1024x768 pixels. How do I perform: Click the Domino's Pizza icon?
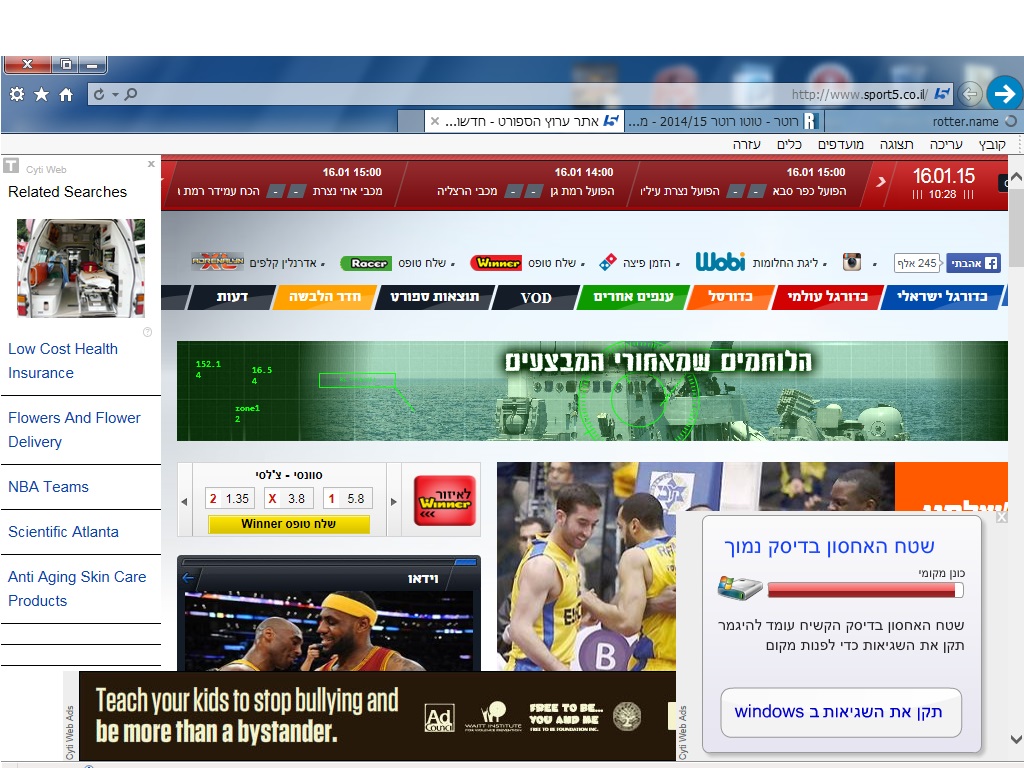608,263
